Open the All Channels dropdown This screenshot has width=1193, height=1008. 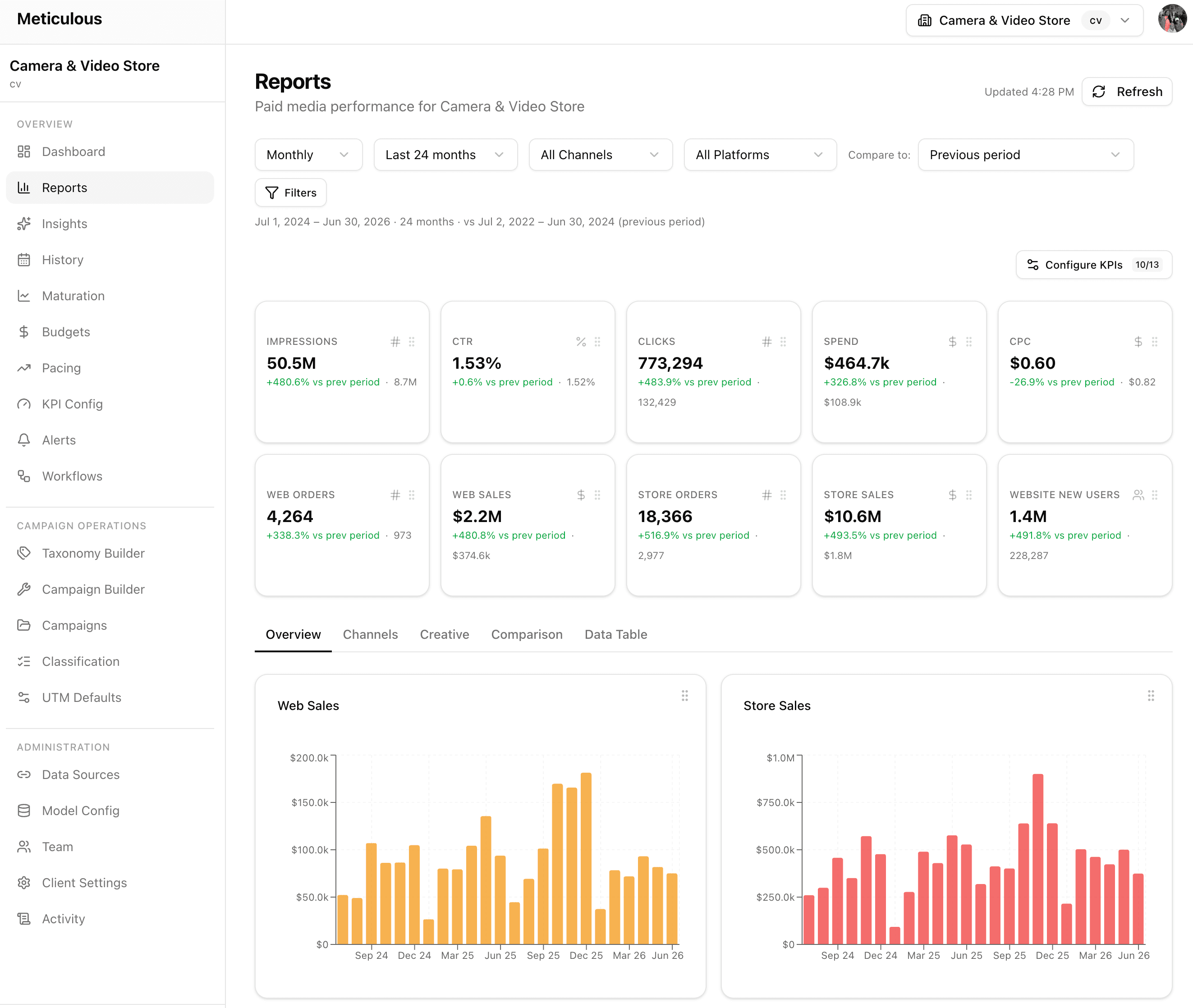click(x=601, y=155)
